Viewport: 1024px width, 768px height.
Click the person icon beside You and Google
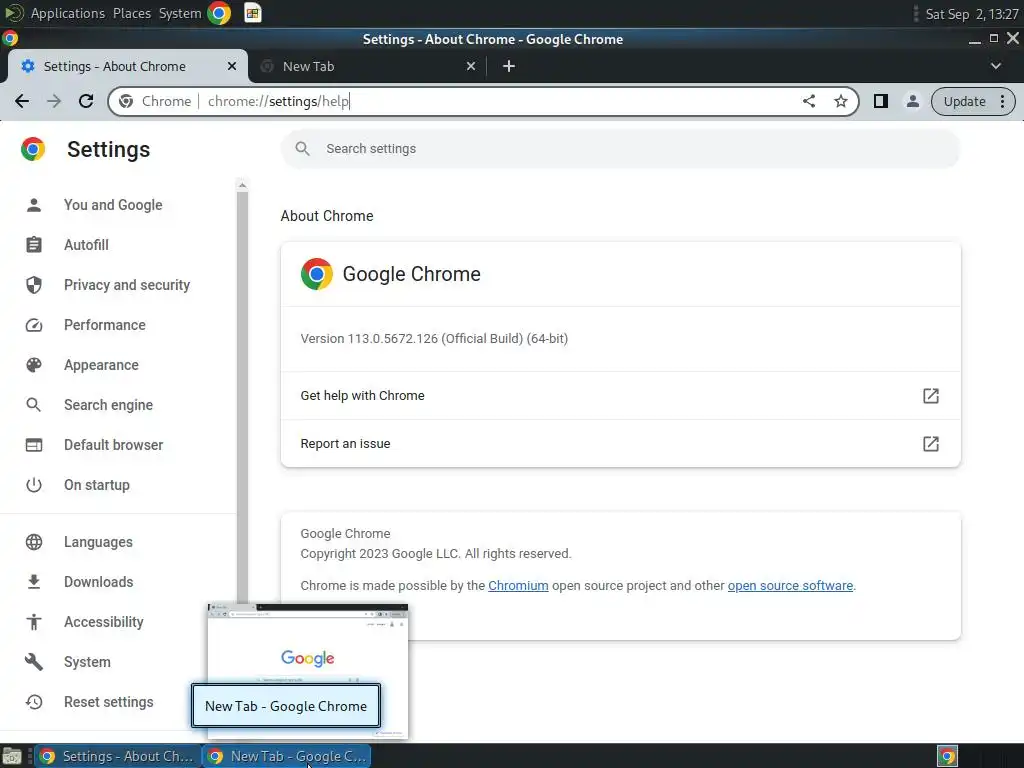[34, 205]
